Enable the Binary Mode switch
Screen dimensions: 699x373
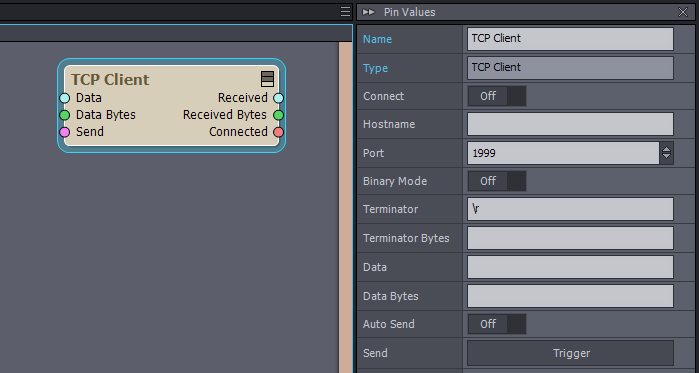497,181
